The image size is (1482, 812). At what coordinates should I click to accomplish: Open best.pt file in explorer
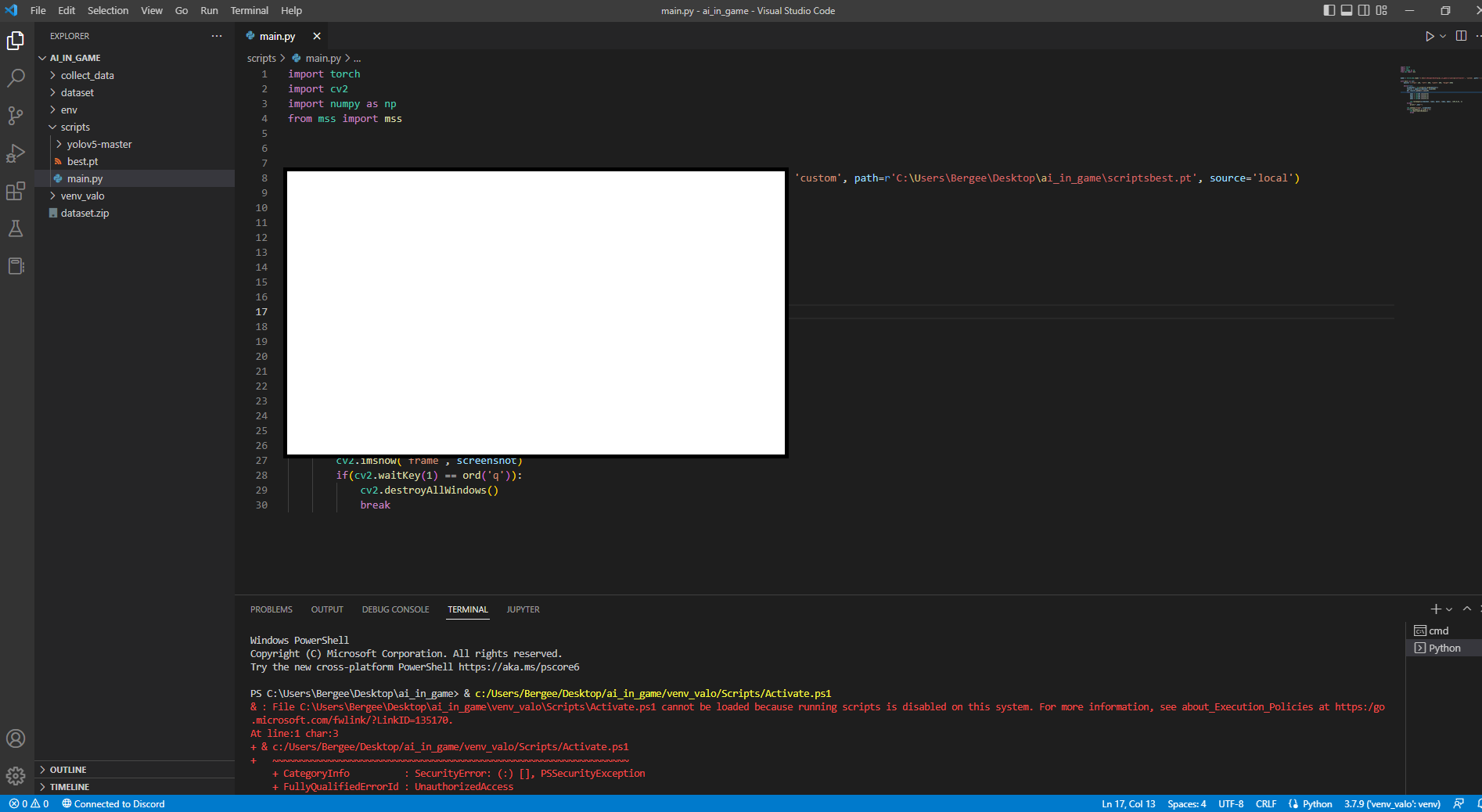pyautogui.click(x=82, y=161)
